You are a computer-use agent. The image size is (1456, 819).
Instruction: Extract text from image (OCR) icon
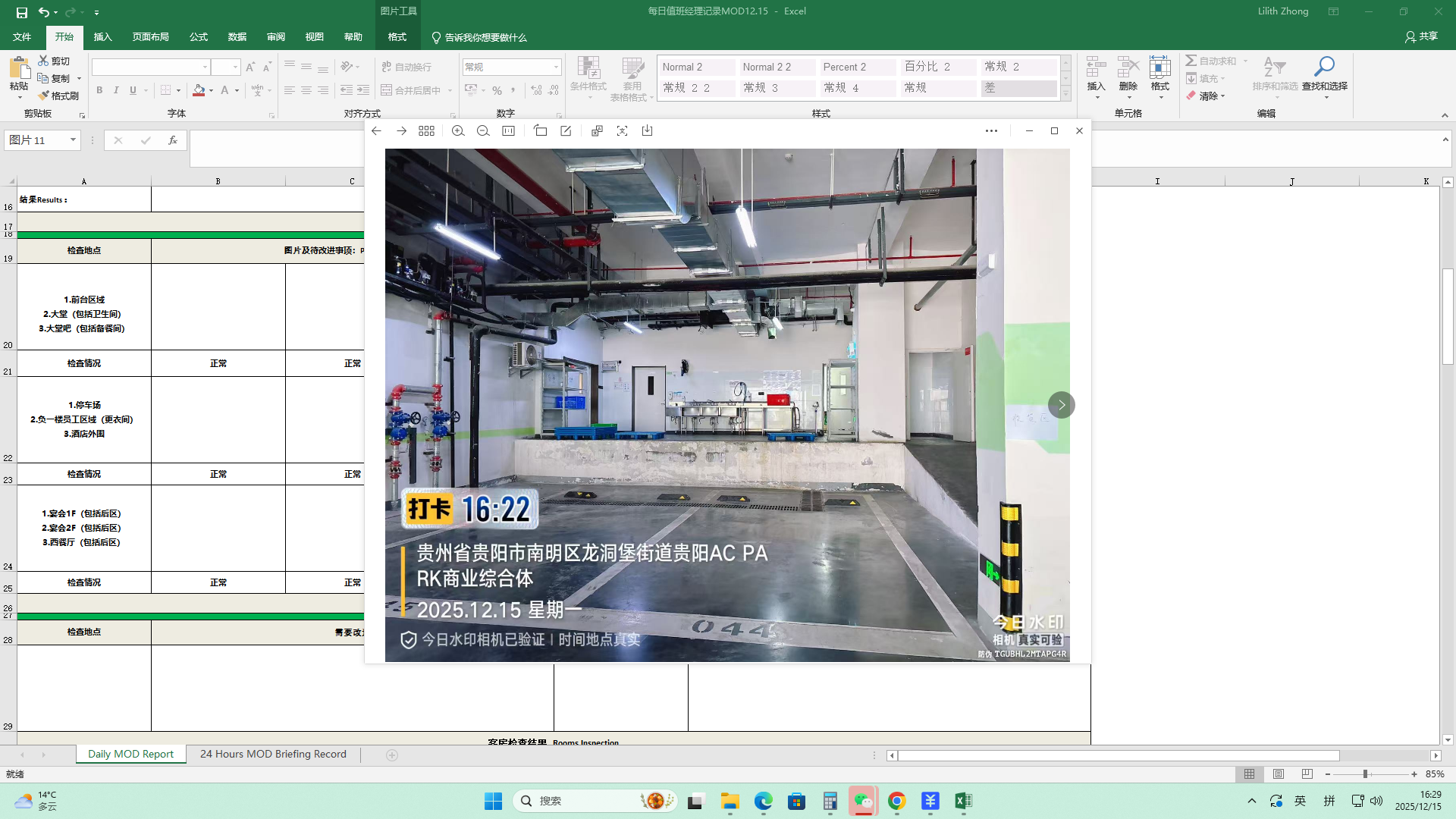(x=622, y=130)
